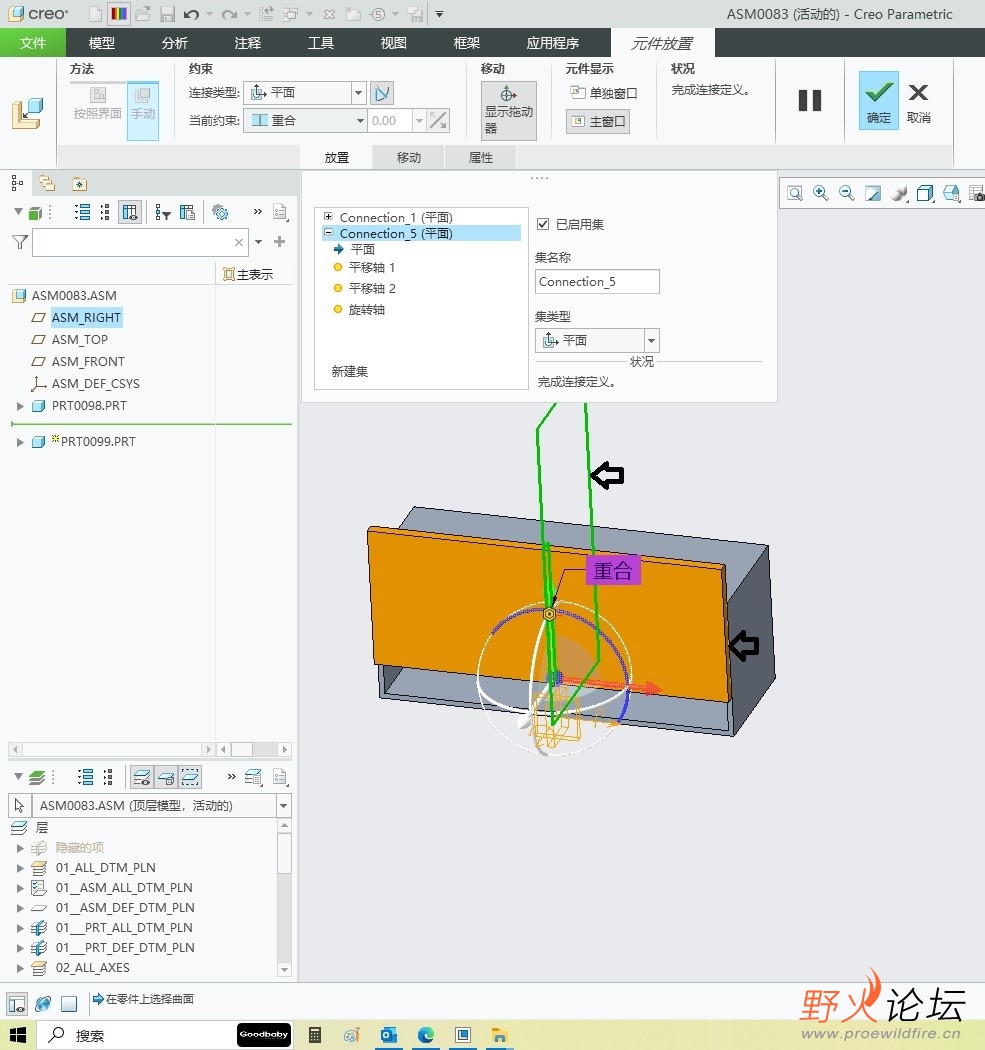Open the layer model selector dropdown ASM0083.ASM
The height and width of the screenshot is (1050, 985).
coord(283,806)
